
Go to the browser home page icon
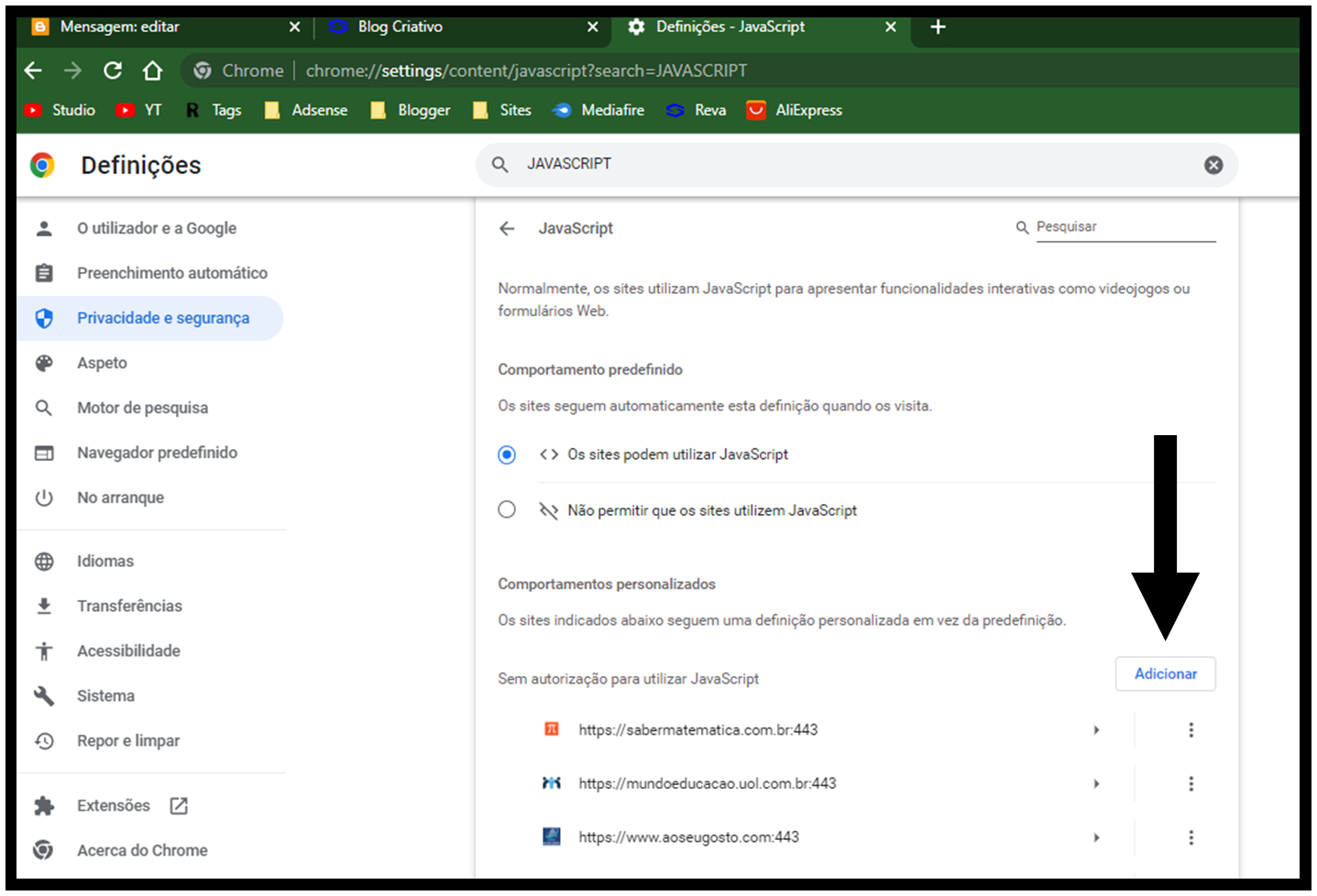tap(152, 71)
